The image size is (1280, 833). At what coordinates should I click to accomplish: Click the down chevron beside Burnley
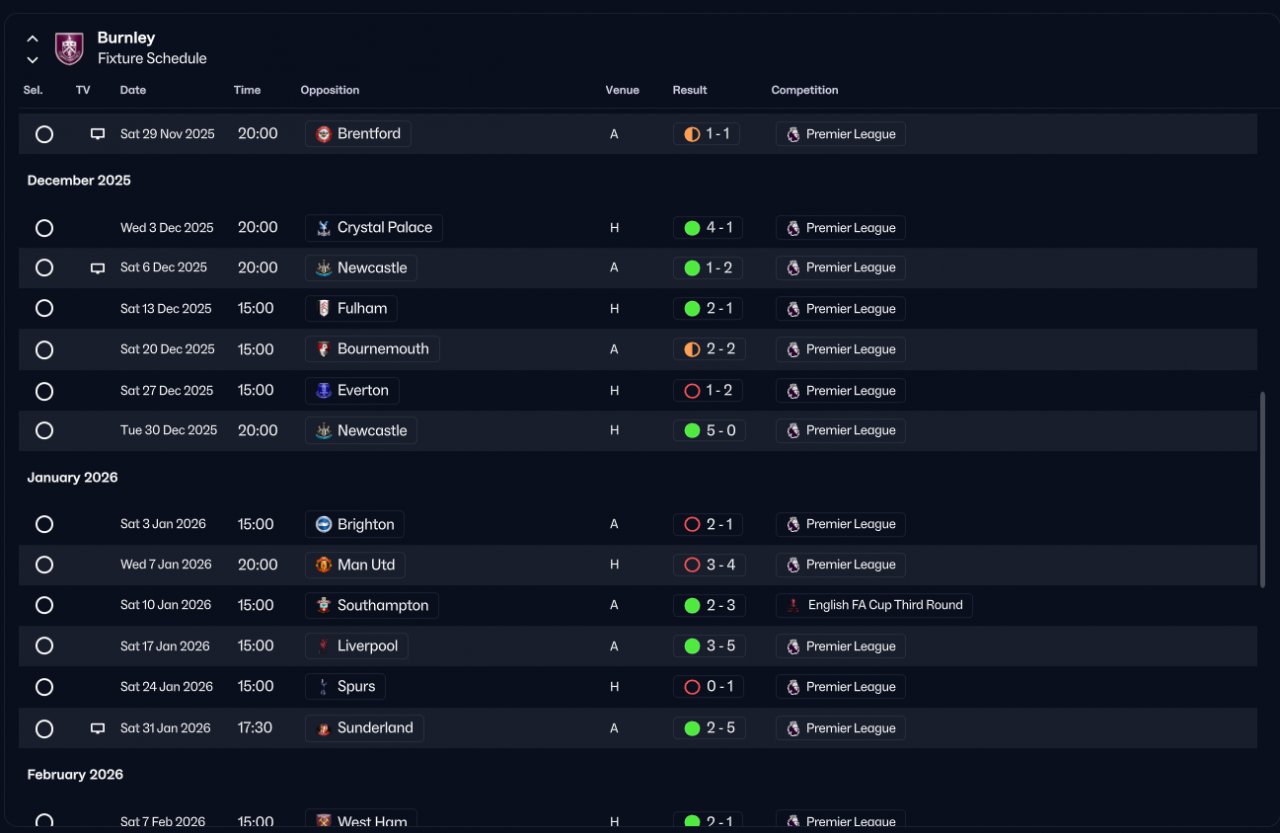pos(33,59)
